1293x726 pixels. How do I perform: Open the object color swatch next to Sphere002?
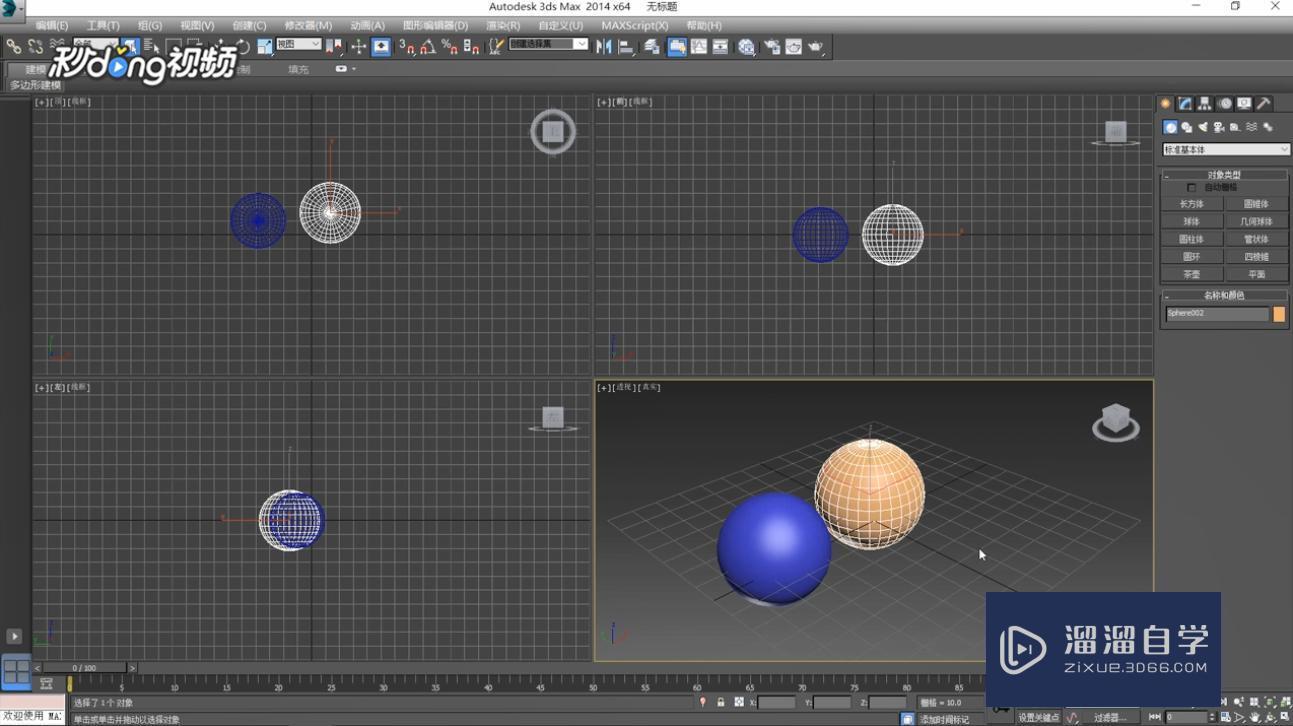1278,313
